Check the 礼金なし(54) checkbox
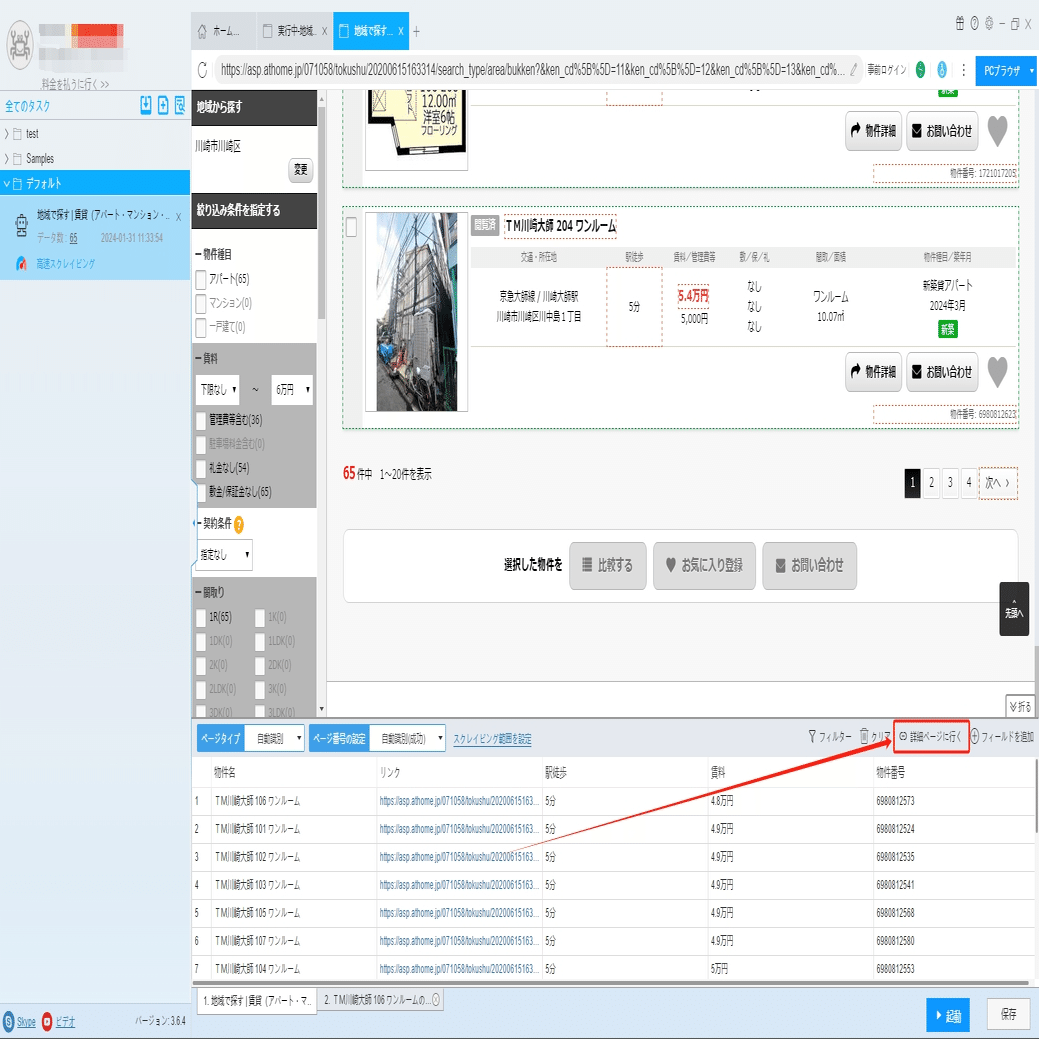 pos(201,468)
